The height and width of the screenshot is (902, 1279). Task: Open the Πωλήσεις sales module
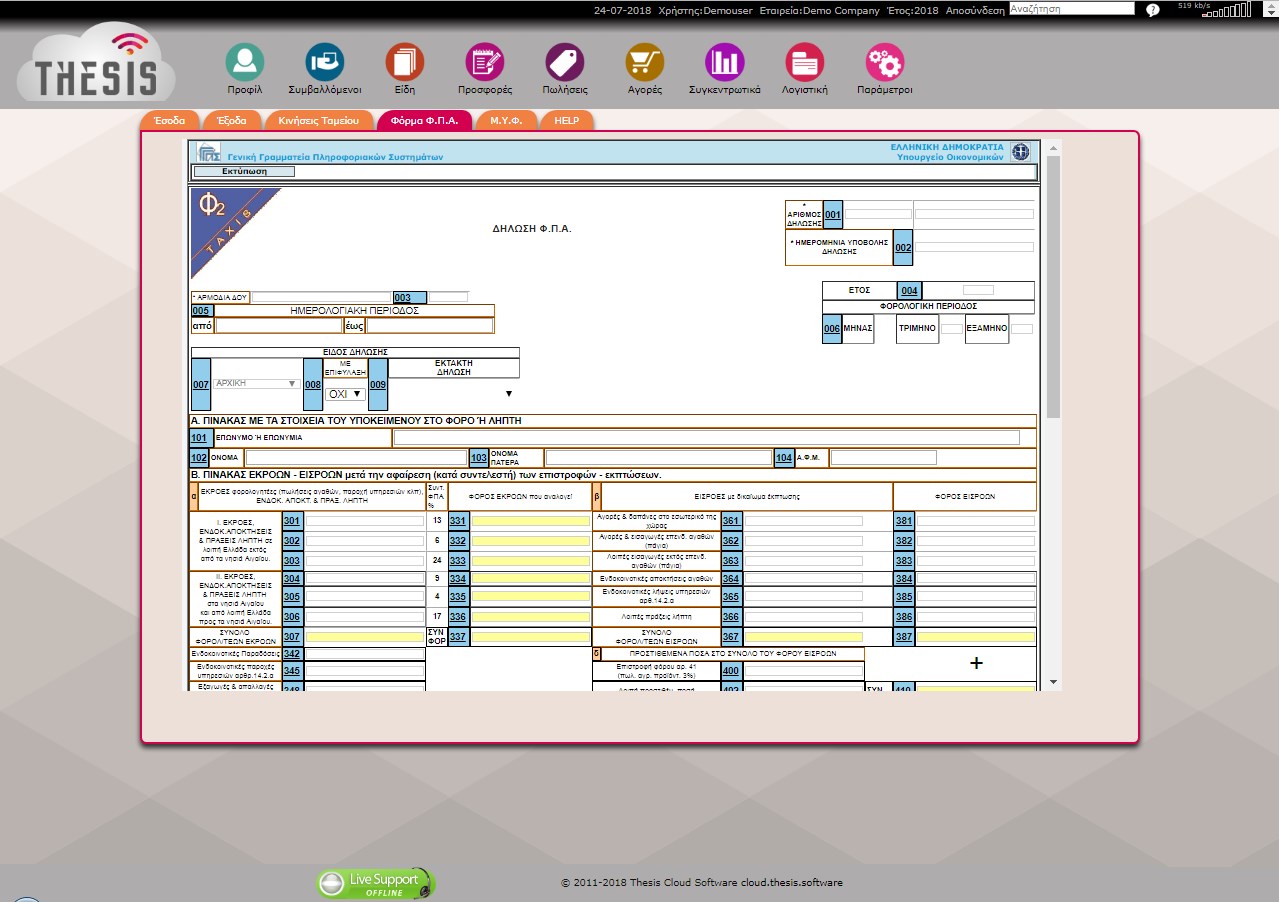pos(565,63)
